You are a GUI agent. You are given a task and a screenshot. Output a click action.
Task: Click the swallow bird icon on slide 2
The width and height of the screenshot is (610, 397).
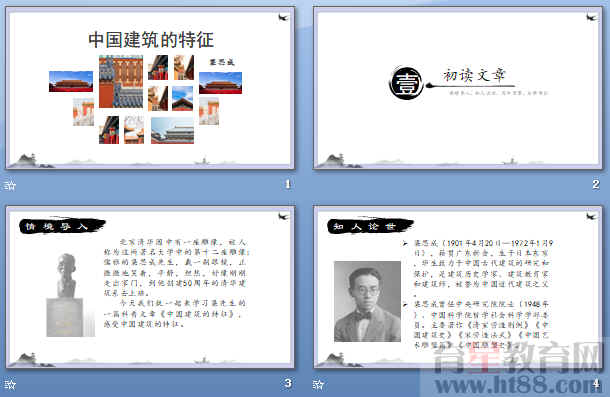(x=592, y=17)
